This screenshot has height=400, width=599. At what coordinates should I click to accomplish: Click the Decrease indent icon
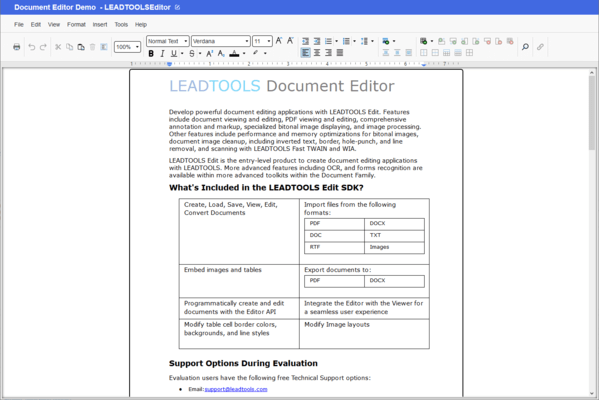pos(306,41)
